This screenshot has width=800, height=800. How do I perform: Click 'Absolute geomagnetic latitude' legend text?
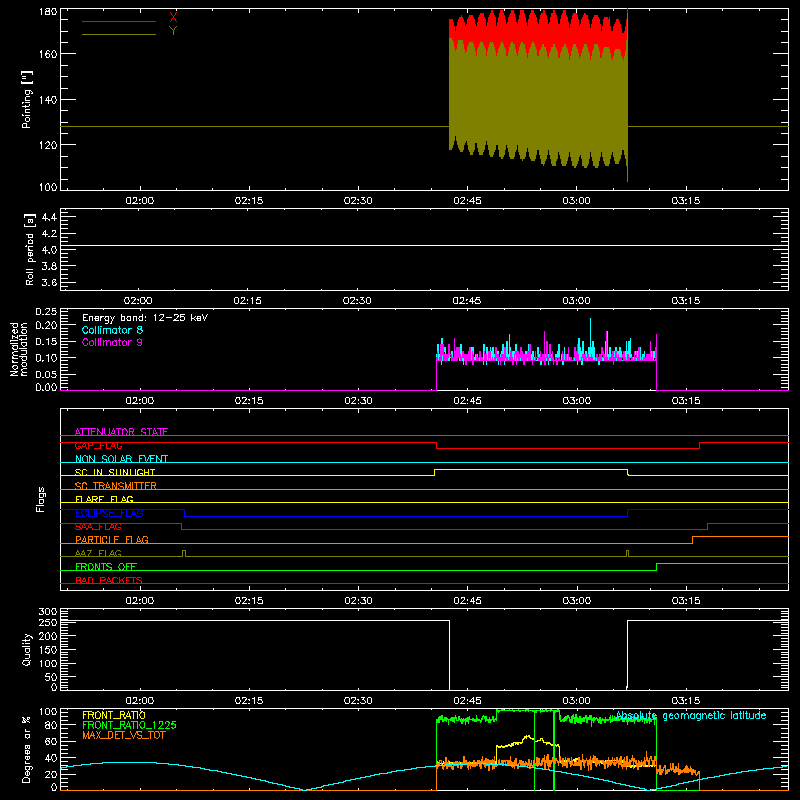pos(691,716)
